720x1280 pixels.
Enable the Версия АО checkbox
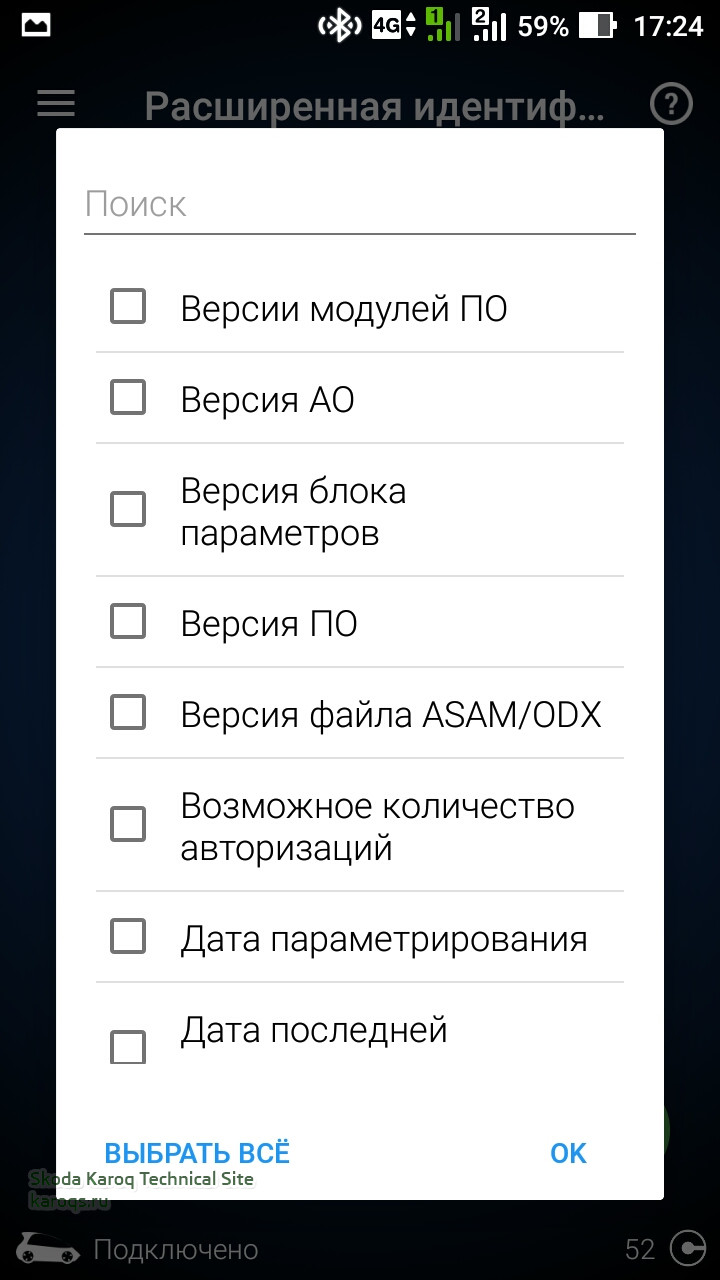pos(128,398)
